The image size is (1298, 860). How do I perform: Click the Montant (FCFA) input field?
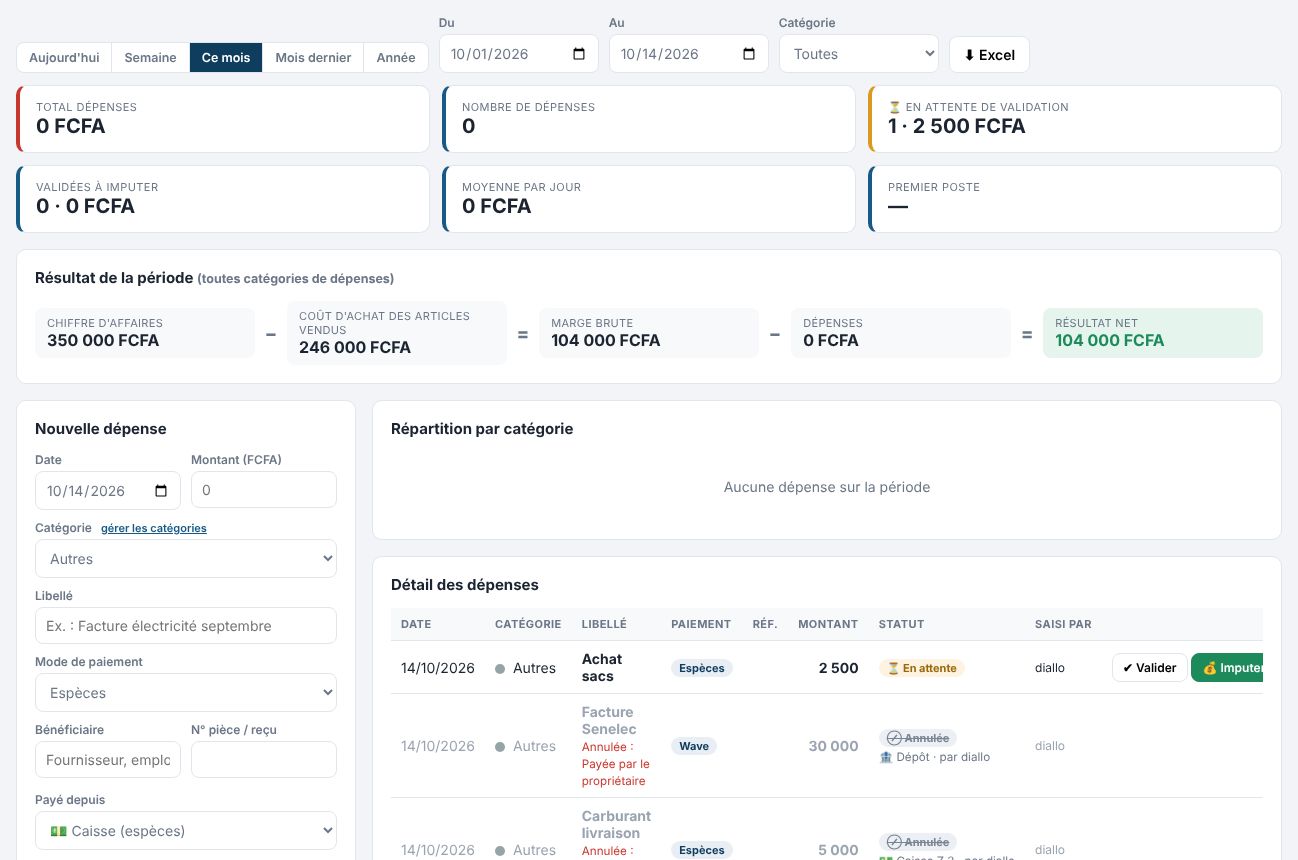pyautogui.click(x=264, y=490)
